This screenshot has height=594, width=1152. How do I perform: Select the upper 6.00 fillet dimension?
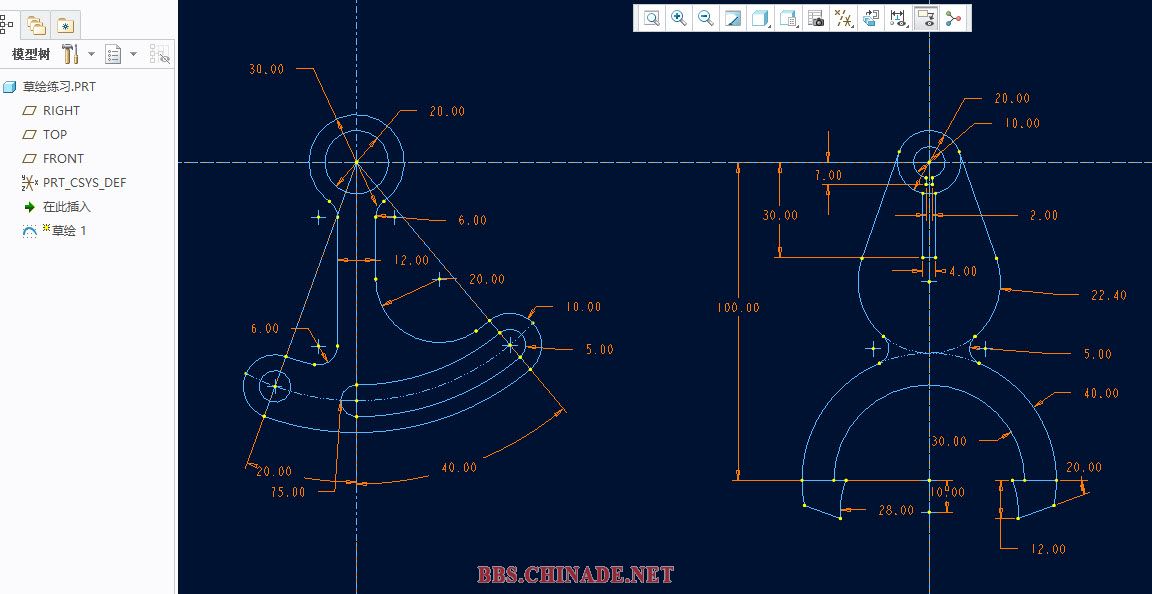click(x=472, y=221)
